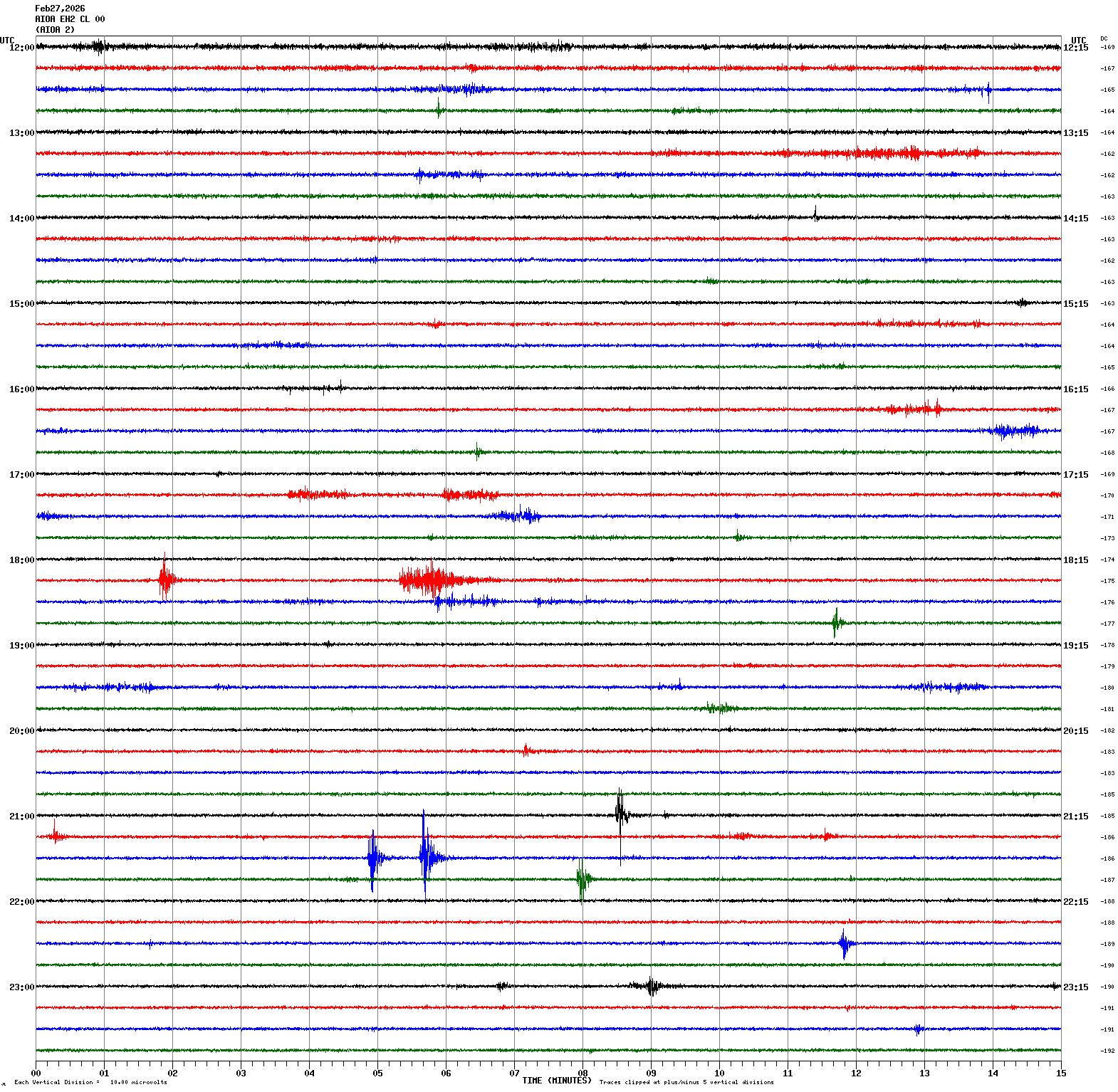Click the TIME (MINUTES) axis title
The height and width of the screenshot is (1092, 1118).
(x=556, y=1081)
